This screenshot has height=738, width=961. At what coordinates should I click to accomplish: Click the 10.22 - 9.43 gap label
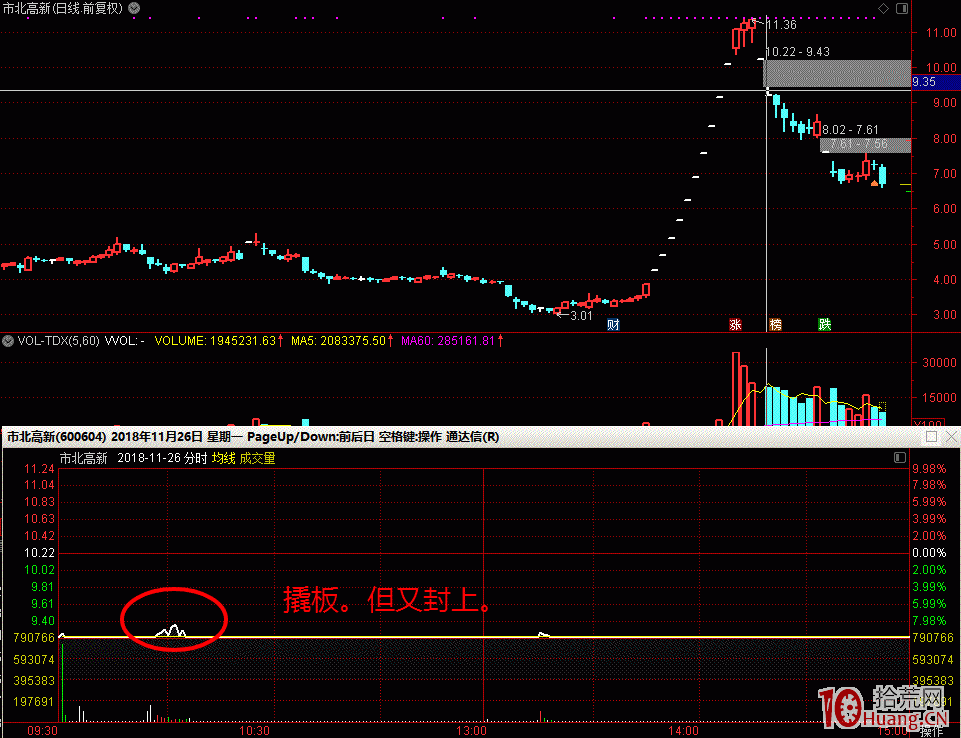(x=798, y=52)
